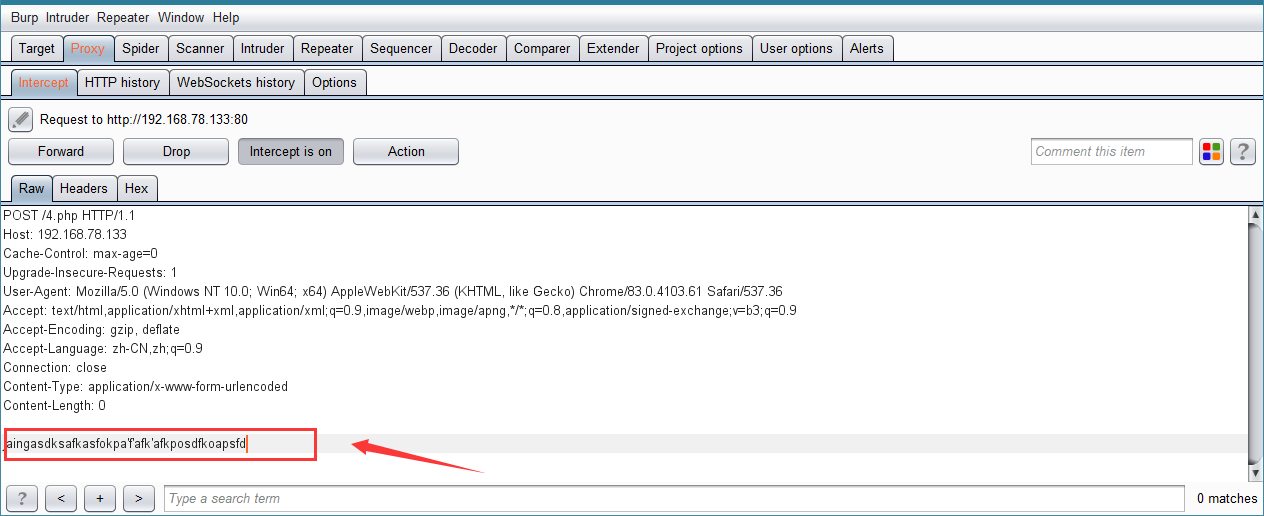Screen dimensions: 1264x516
Task: Click the search help question-mark button
Action: (x=22, y=498)
